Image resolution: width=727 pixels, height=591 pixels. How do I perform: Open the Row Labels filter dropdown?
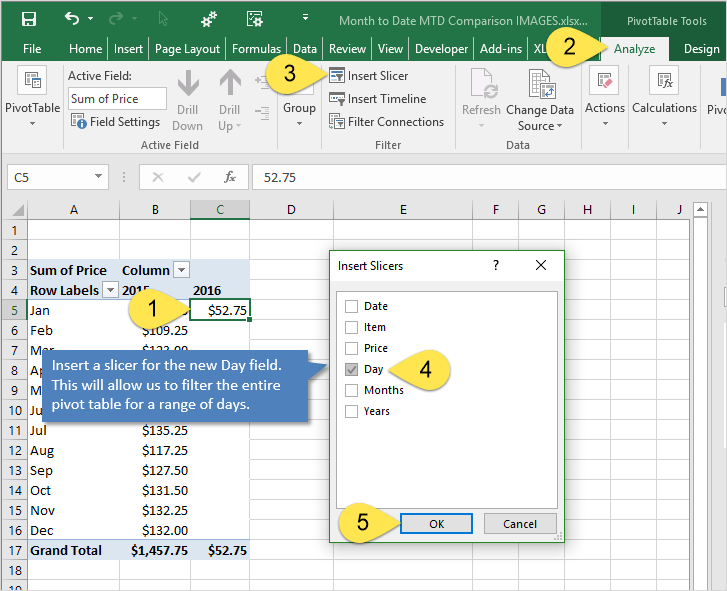[110, 290]
